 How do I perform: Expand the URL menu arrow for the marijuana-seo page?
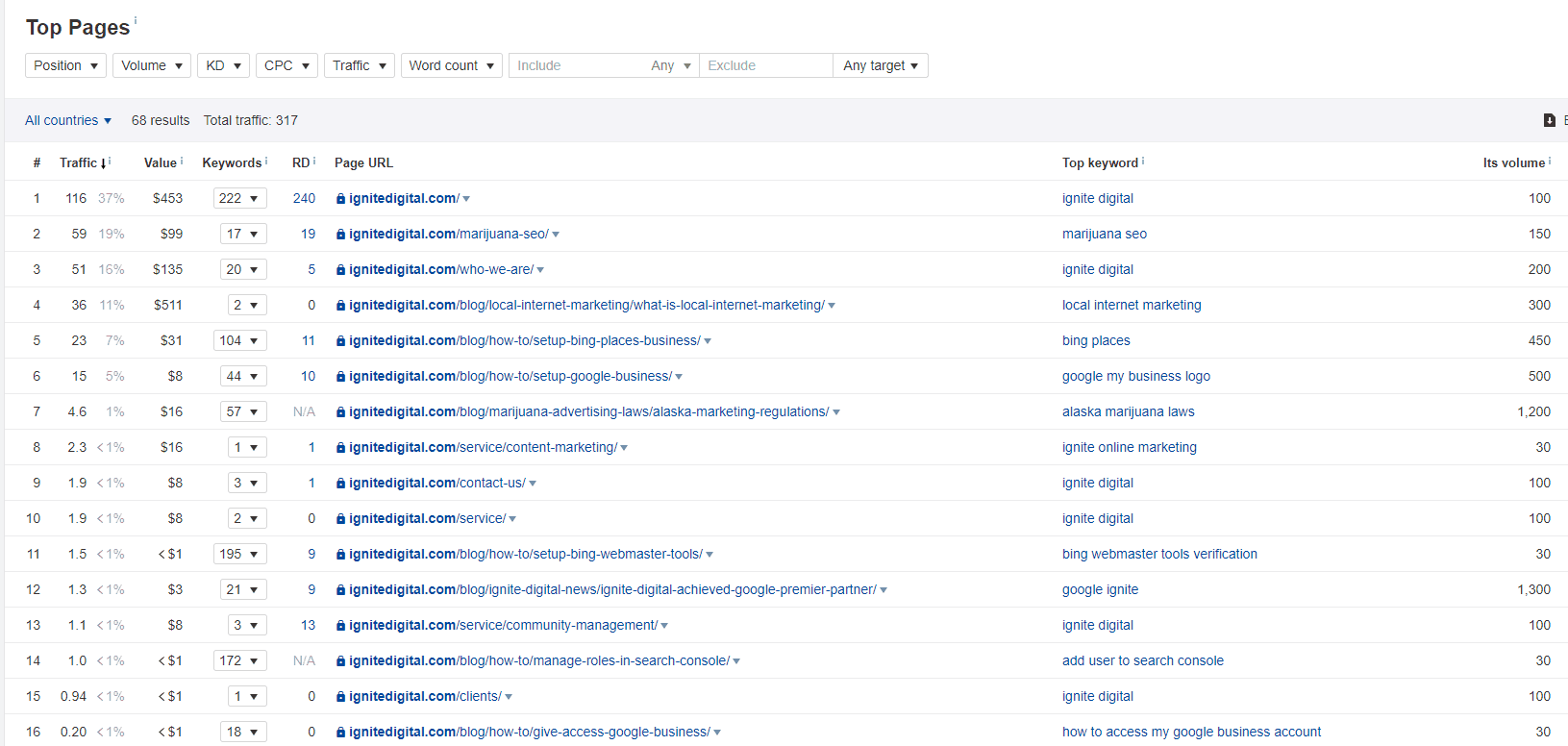point(556,235)
